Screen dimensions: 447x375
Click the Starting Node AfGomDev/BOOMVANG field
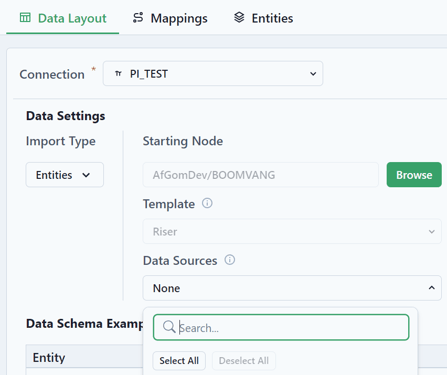[261, 175]
